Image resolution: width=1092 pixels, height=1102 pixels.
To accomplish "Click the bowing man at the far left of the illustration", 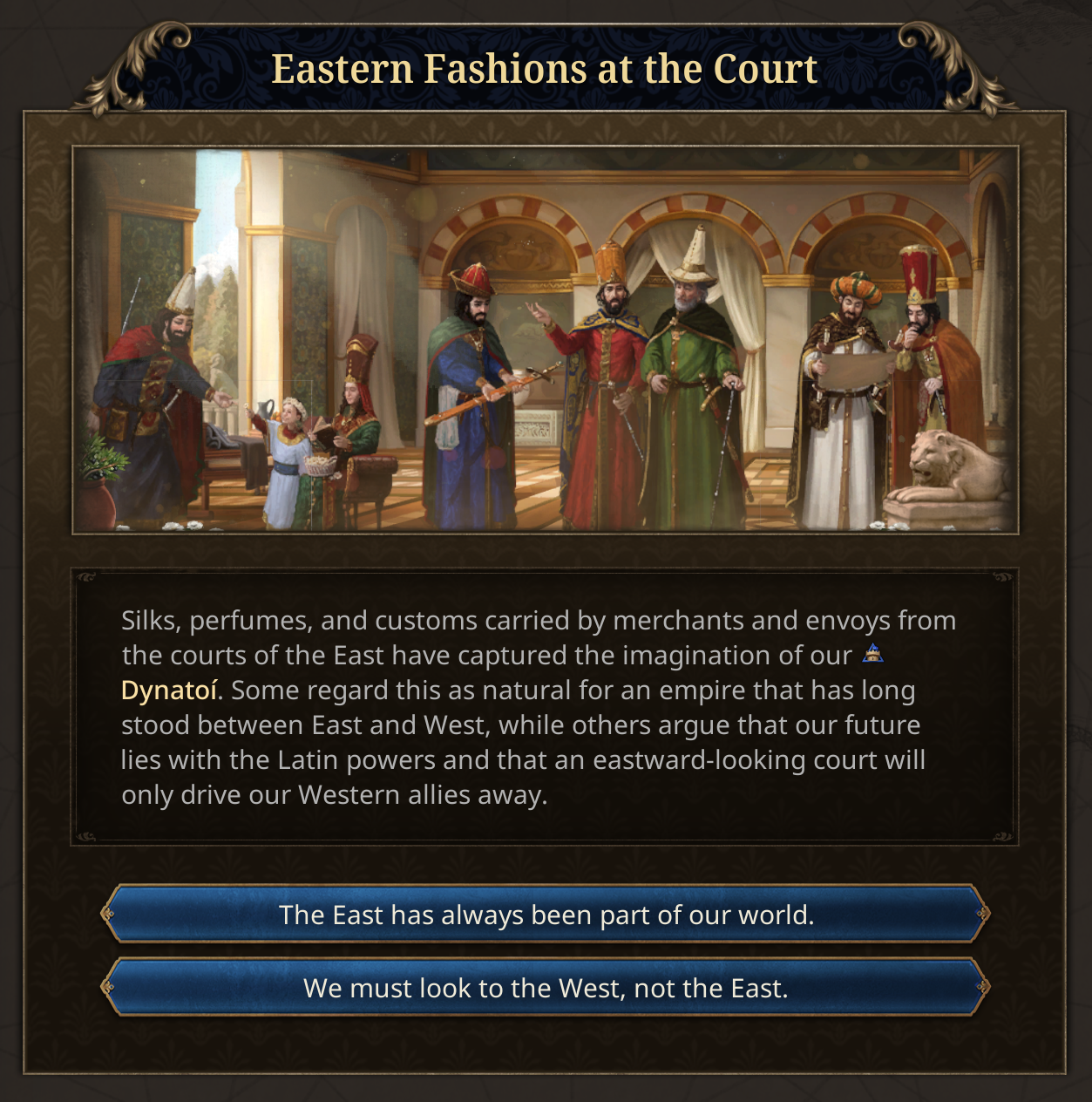I will point(157,392).
